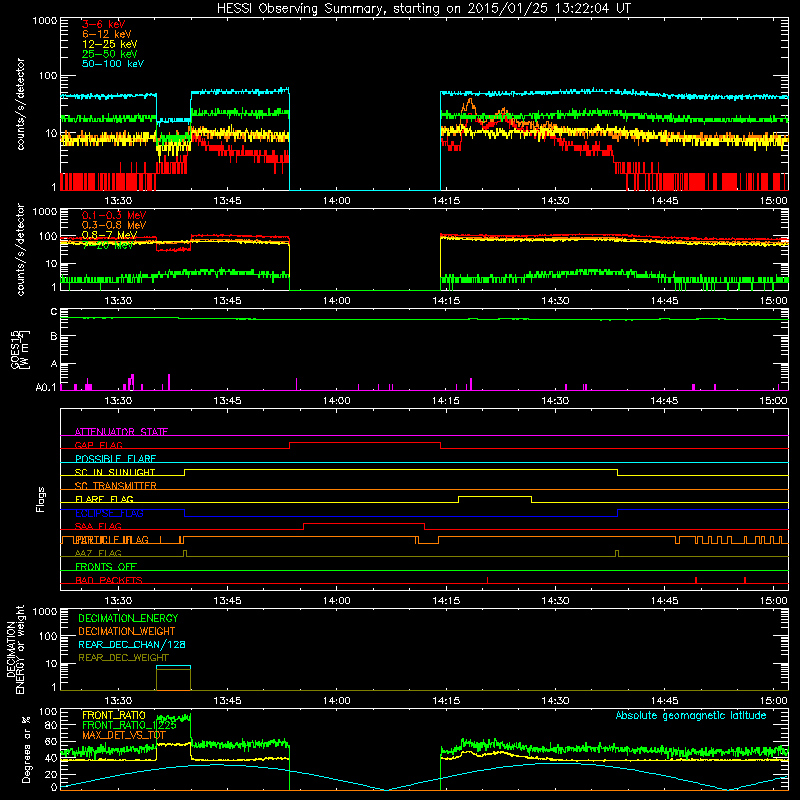
Task: Click the 0.8-7 MeV legend label
Action: (110, 235)
